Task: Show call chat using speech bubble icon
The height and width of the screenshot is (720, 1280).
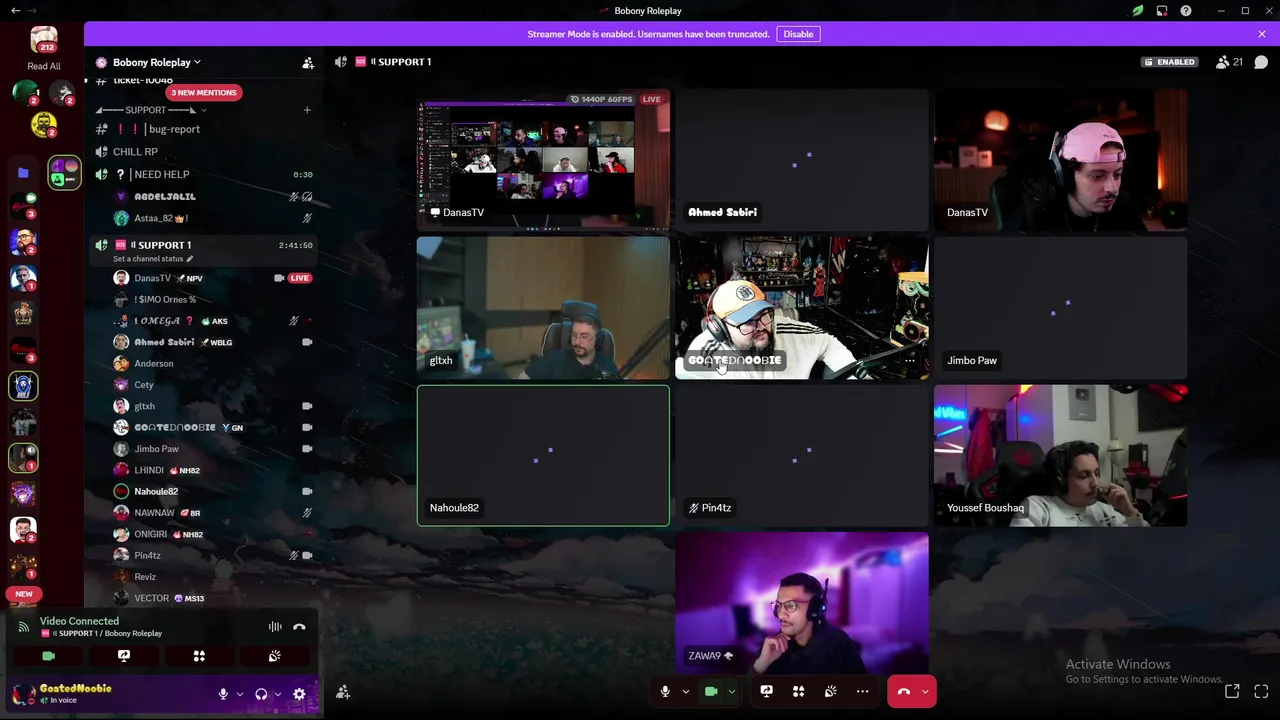Action: [x=1262, y=62]
